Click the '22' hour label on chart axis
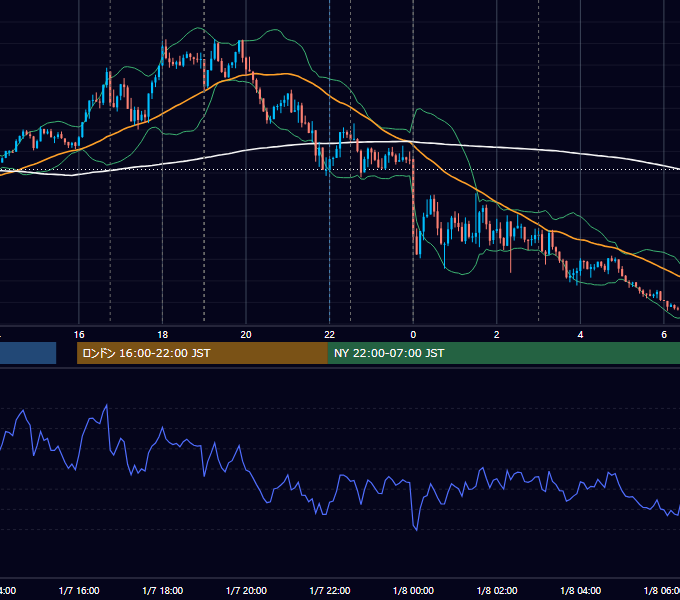 (x=330, y=334)
